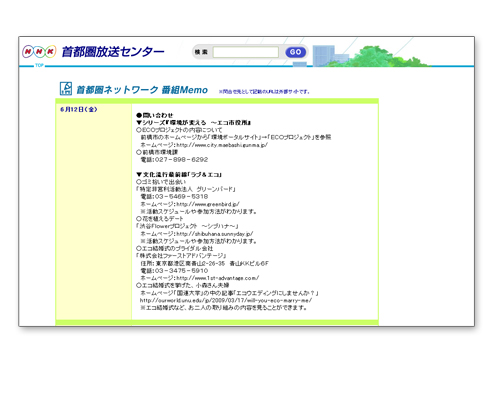Click the TOP link under the logo
Screen dimensions: 492x394
coord(39,65)
